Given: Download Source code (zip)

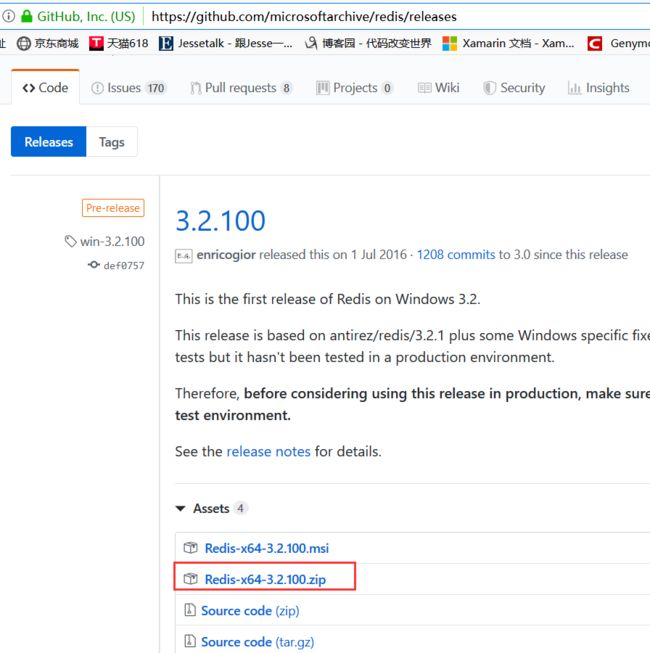Looking at the screenshot, I should 250,611.
